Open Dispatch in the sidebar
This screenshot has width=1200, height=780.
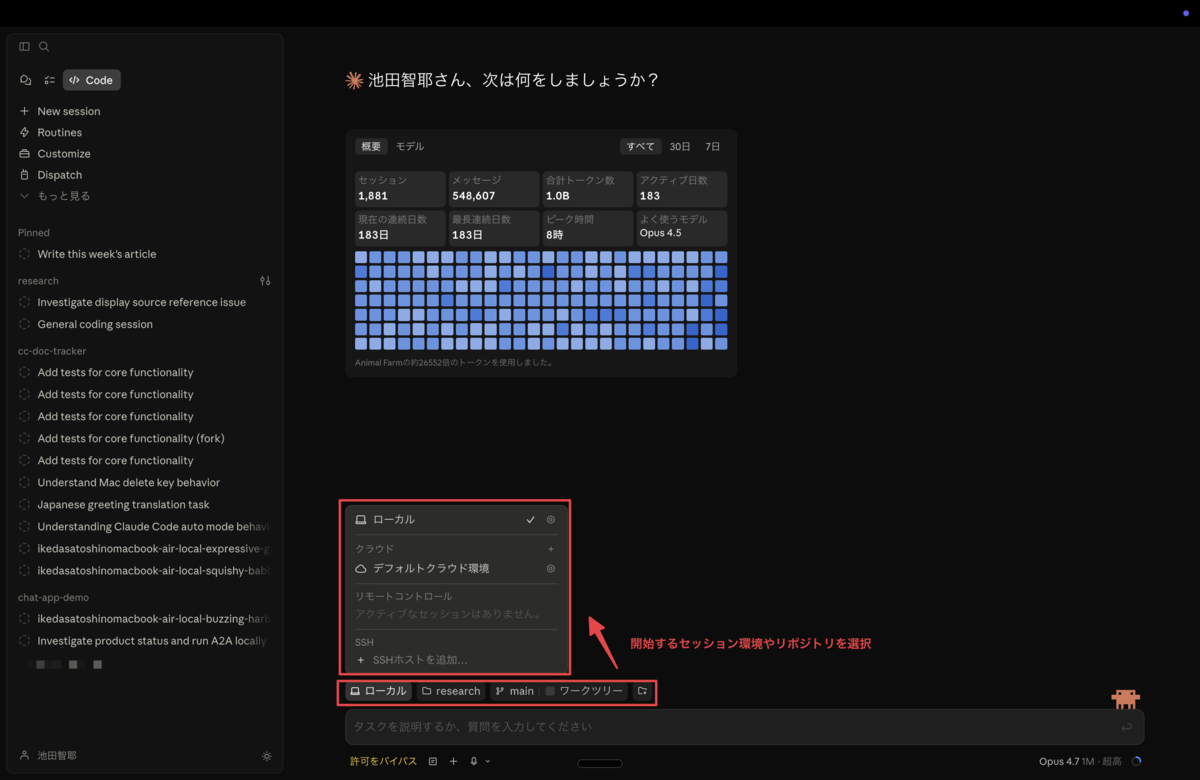[x=51, y=175]
